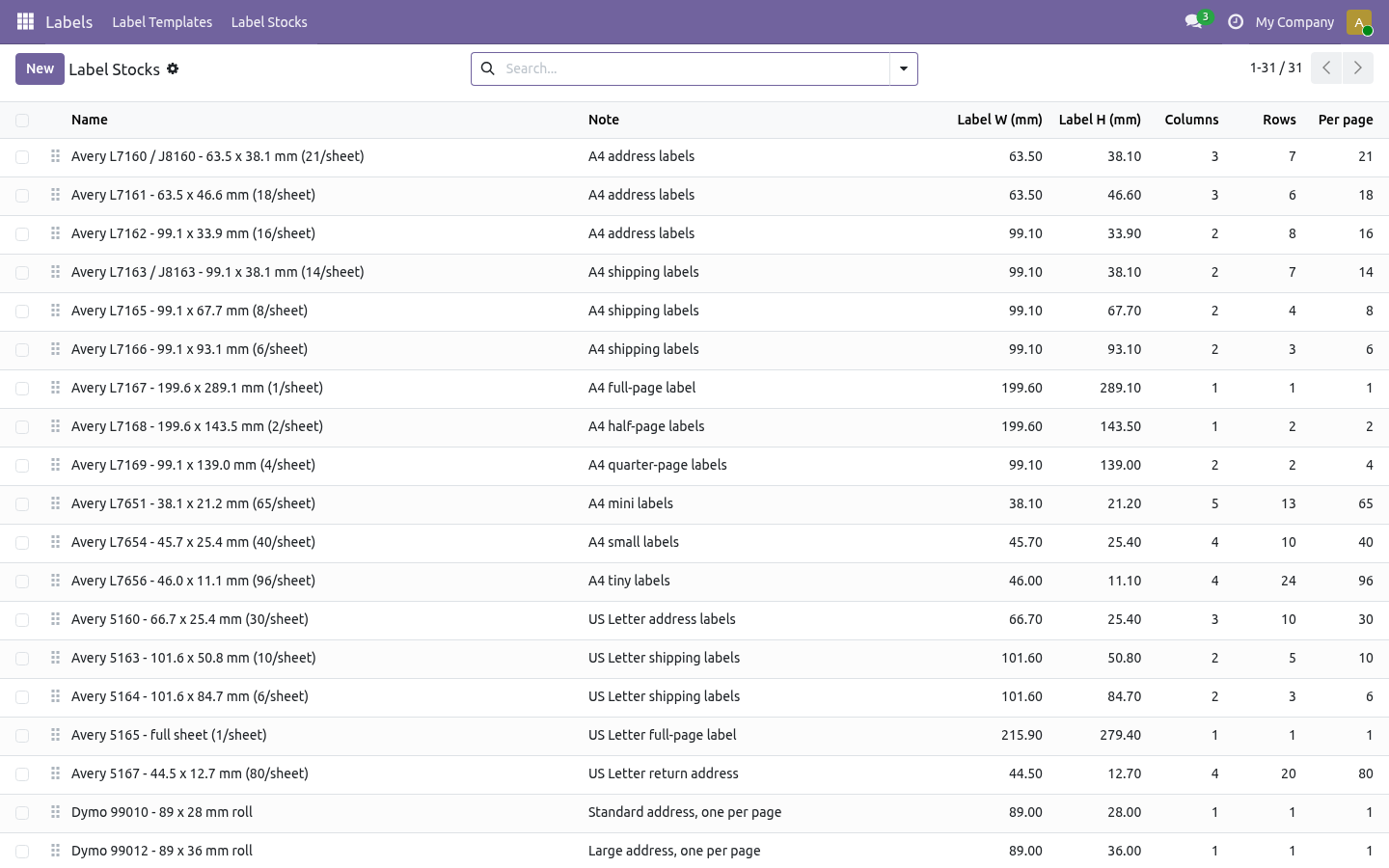
Task: Sort by Rows column header
Action: pos(1279,120)
